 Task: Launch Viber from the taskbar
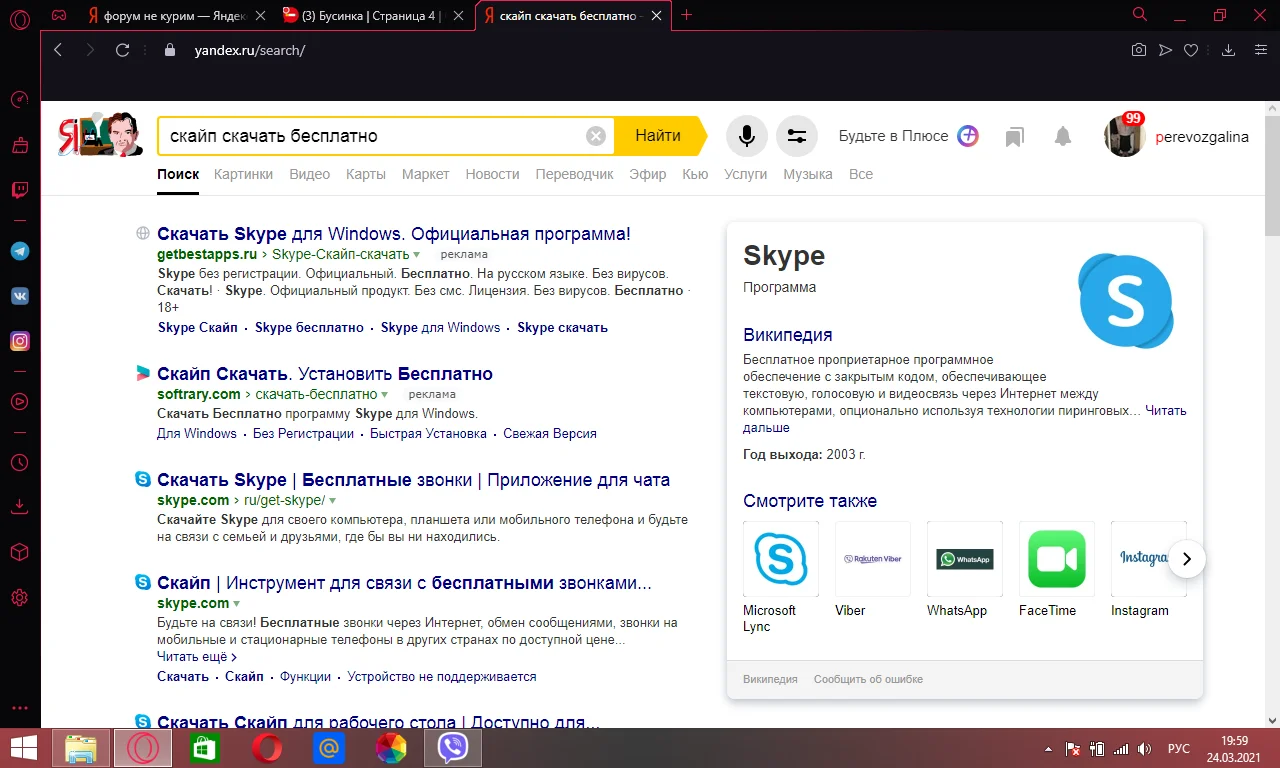coord(452,747)
